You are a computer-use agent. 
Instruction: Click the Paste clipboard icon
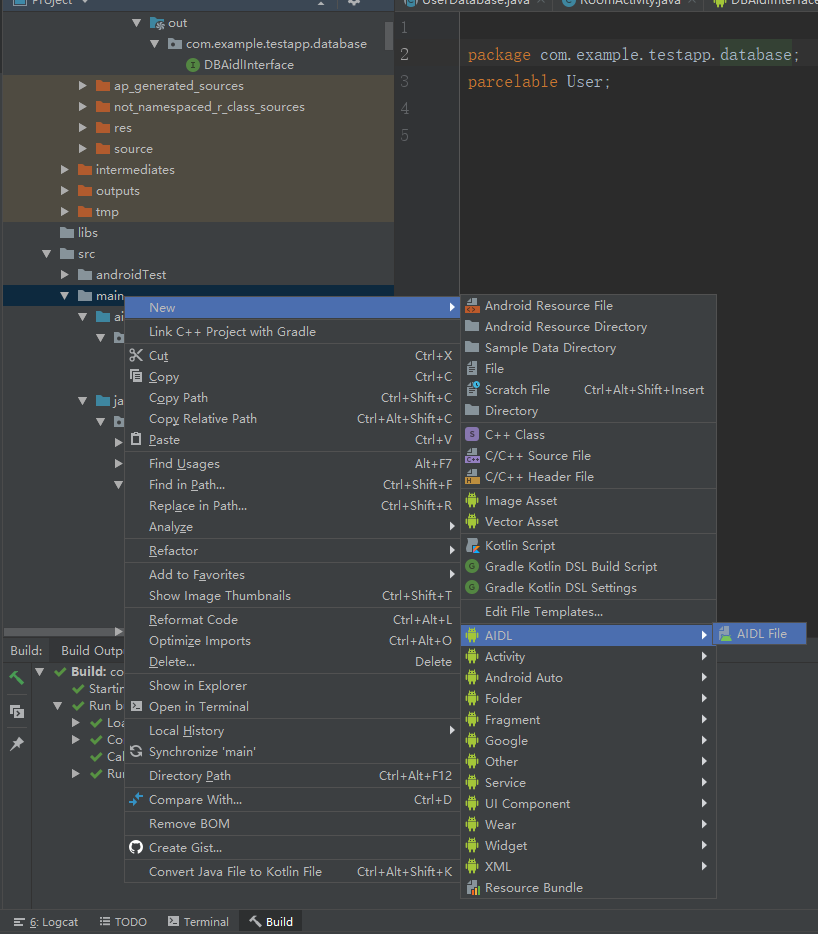click(136, 440)
